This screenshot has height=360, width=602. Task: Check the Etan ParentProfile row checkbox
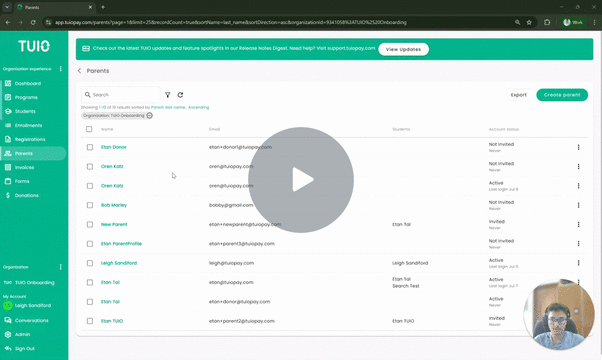tap(90, 244)
